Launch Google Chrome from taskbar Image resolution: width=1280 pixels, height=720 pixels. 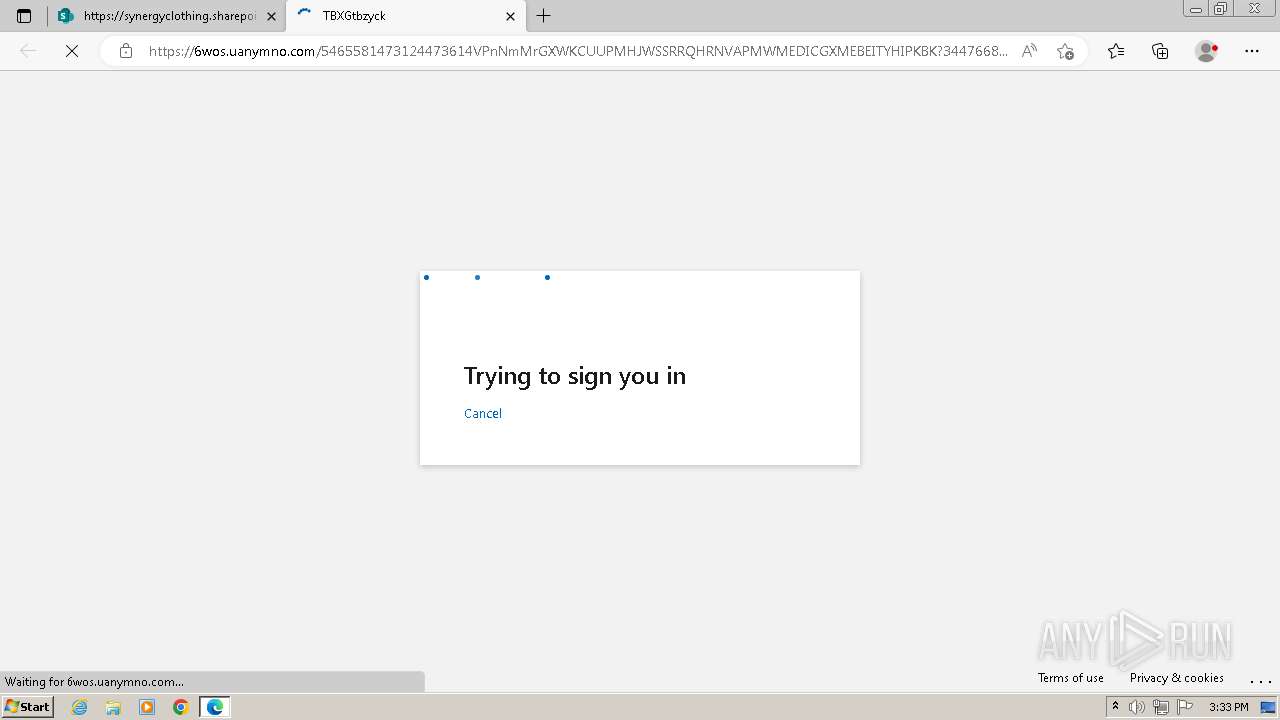point(181,707)
